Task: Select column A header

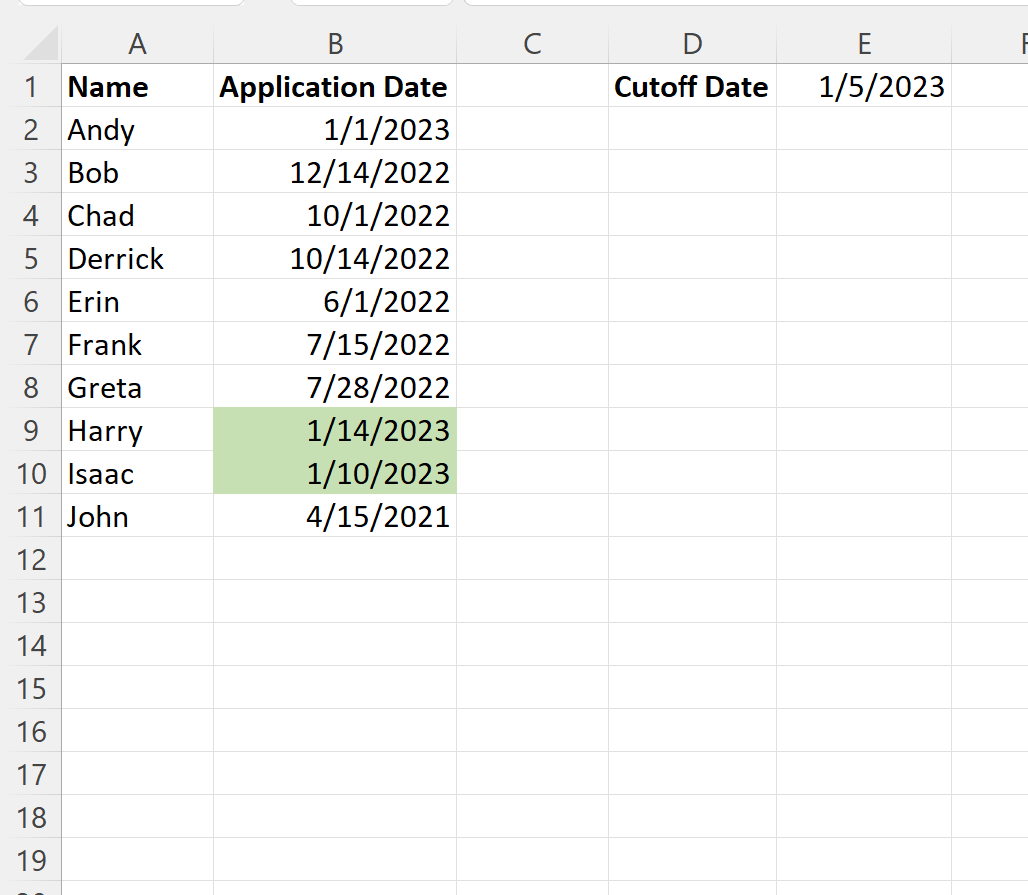Action: click(137, 44)
